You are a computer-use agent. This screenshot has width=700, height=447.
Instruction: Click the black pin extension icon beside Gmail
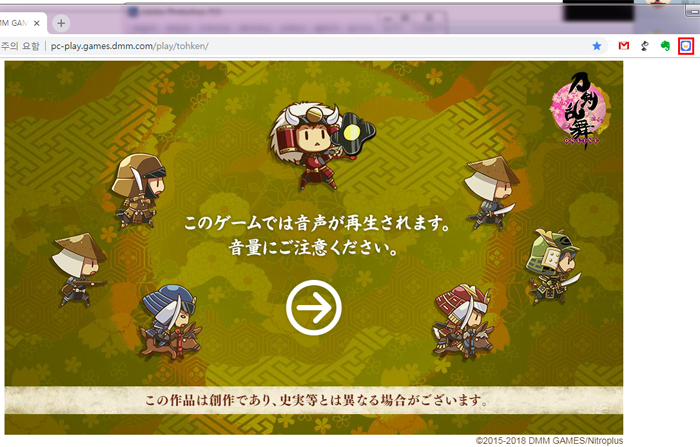645,46
